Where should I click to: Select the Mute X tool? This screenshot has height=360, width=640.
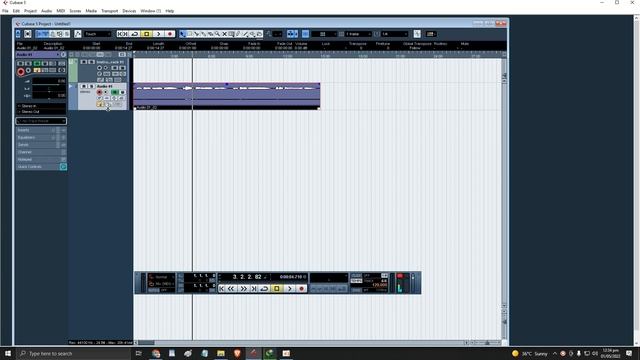(x=224, y=34)
